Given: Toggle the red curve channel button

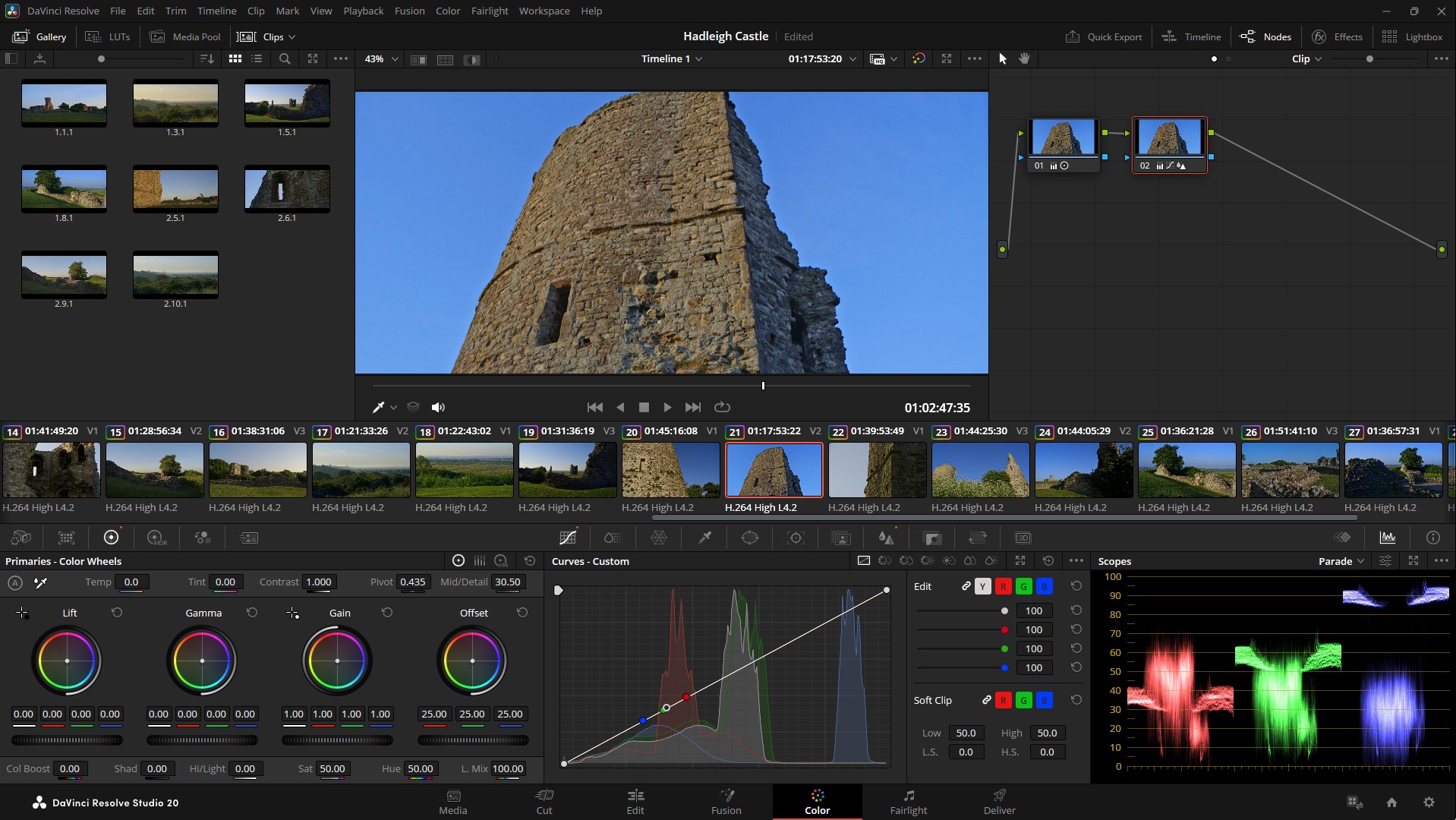Looking at the screenshot, I should point(1004,586).
